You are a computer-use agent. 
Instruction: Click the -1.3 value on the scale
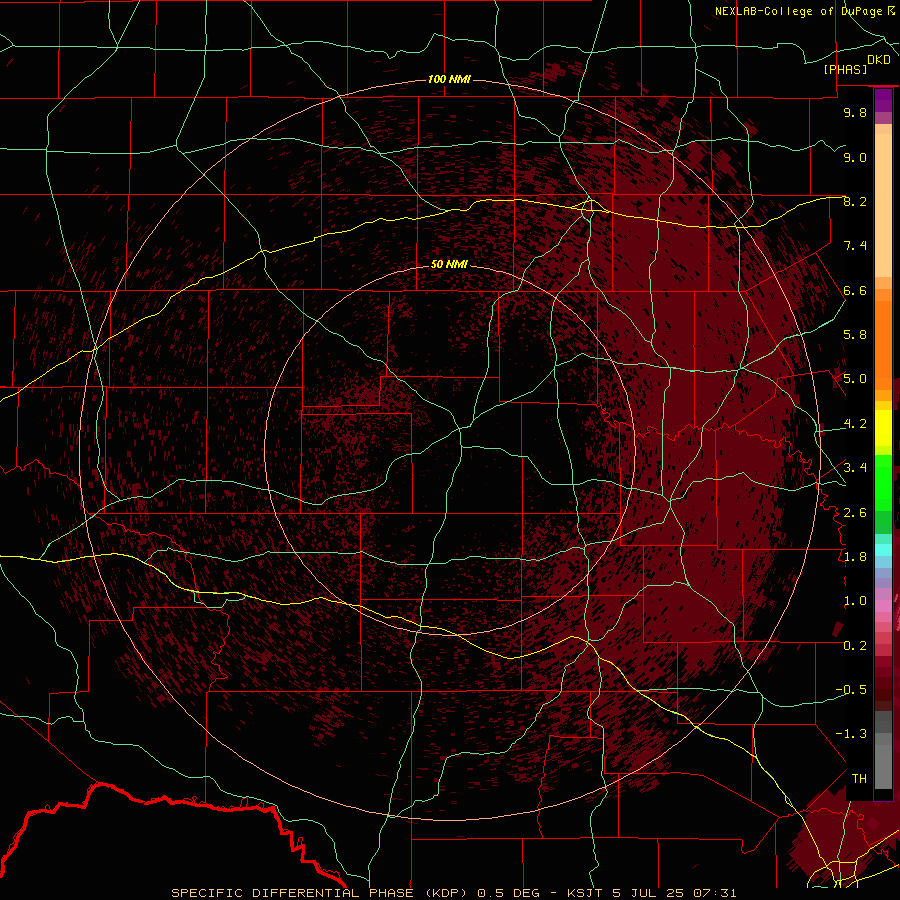(x=851, y=734)
